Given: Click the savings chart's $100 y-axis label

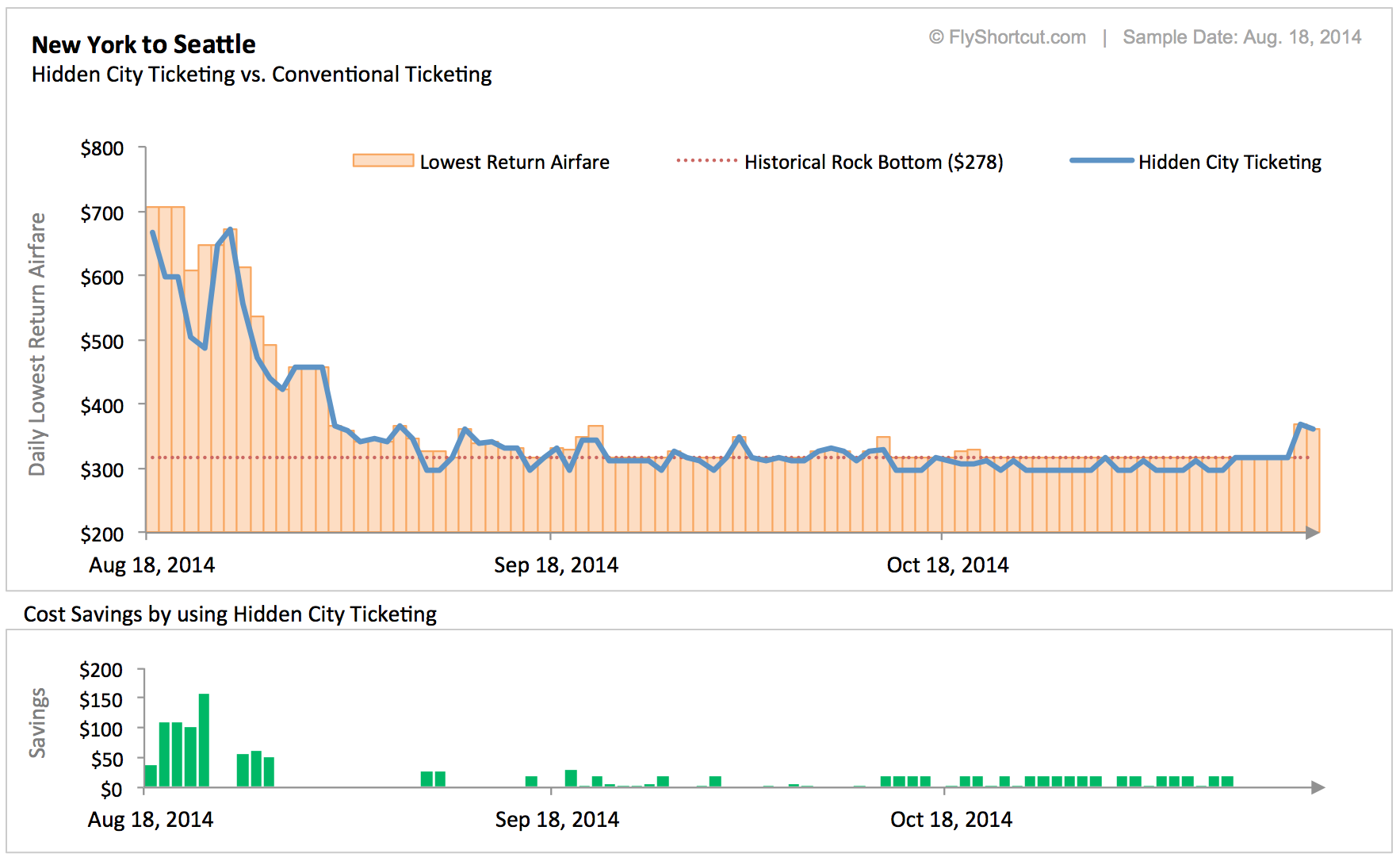Looking at the screenshot, I should [x=101, y=729].
